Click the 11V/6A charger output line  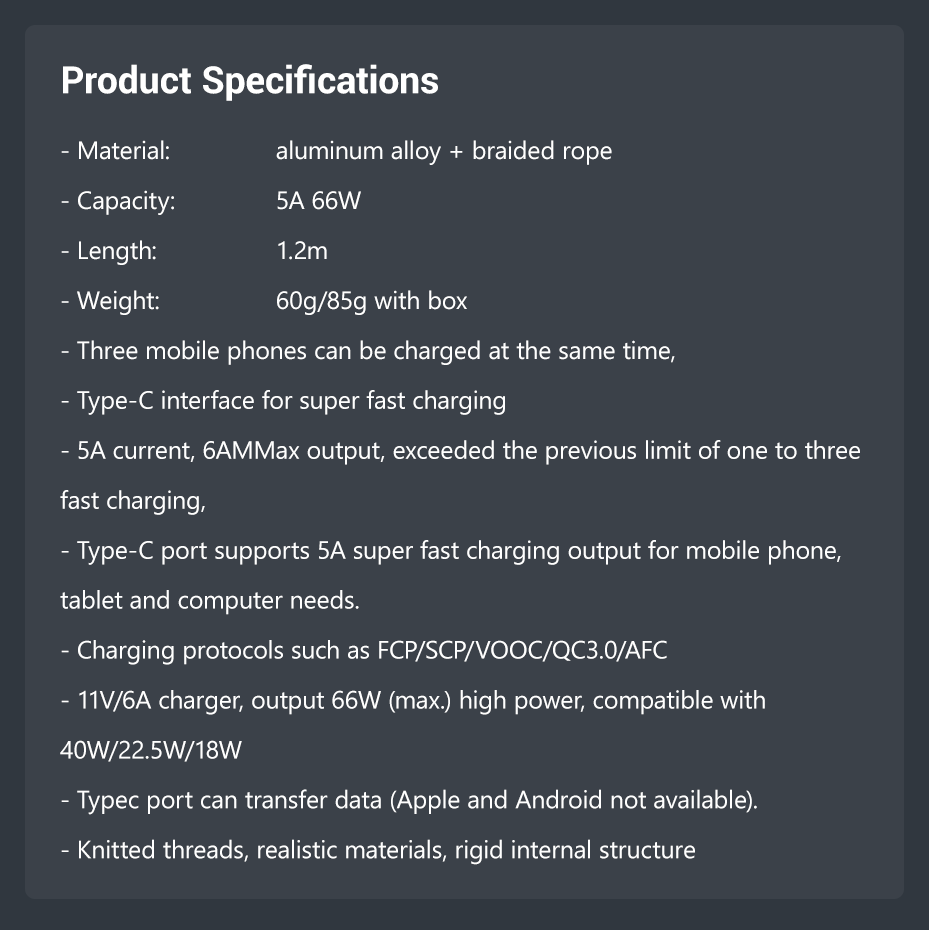[413, 701]
